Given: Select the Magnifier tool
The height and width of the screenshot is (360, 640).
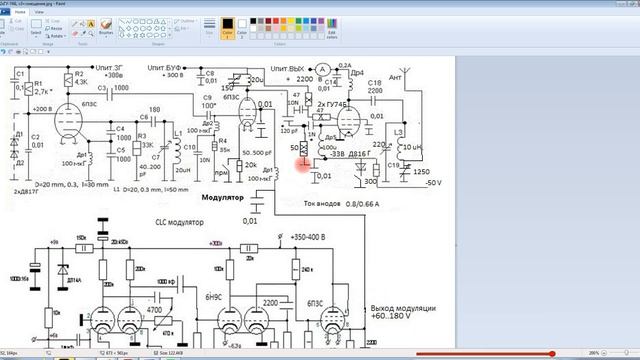Looking at the screenshot, I should [91, 34].
